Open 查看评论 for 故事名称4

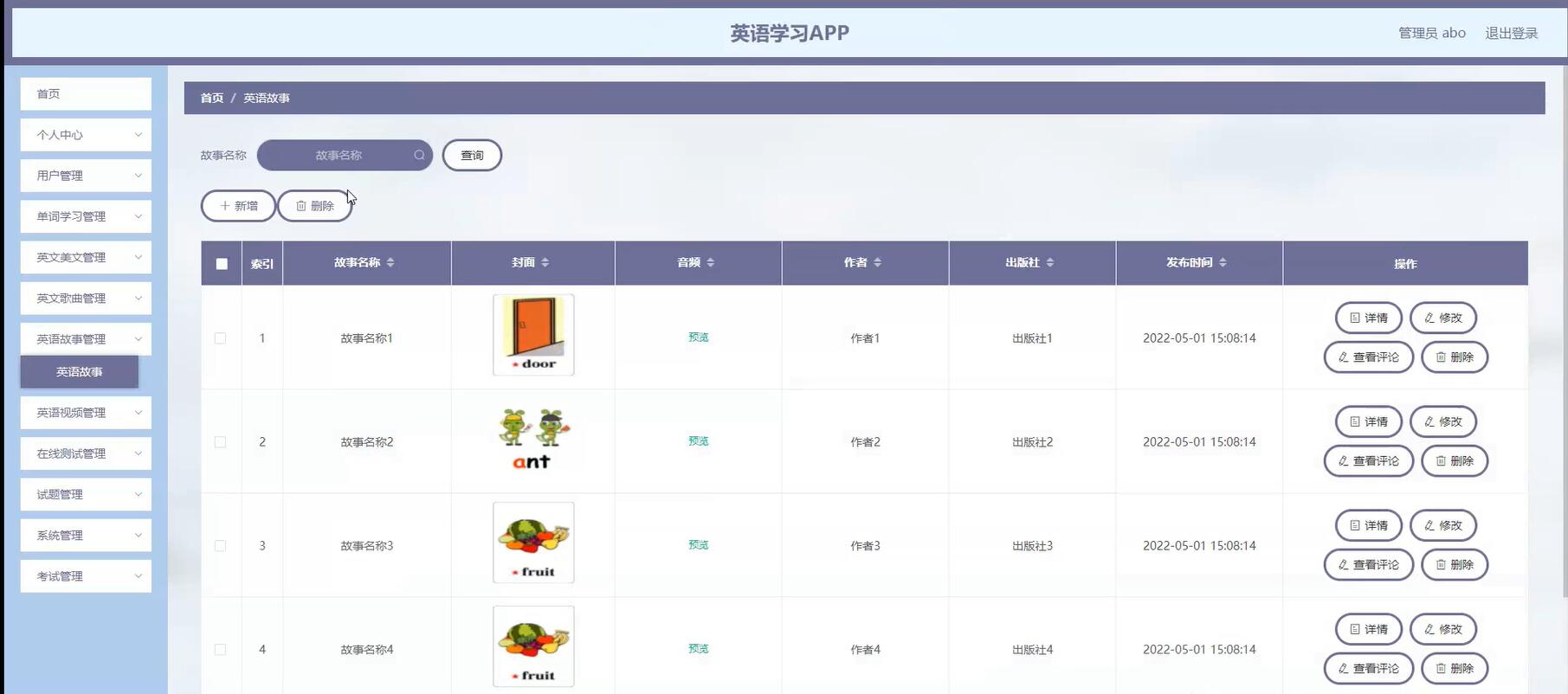pyautogui.click(x=1369, y=668)
